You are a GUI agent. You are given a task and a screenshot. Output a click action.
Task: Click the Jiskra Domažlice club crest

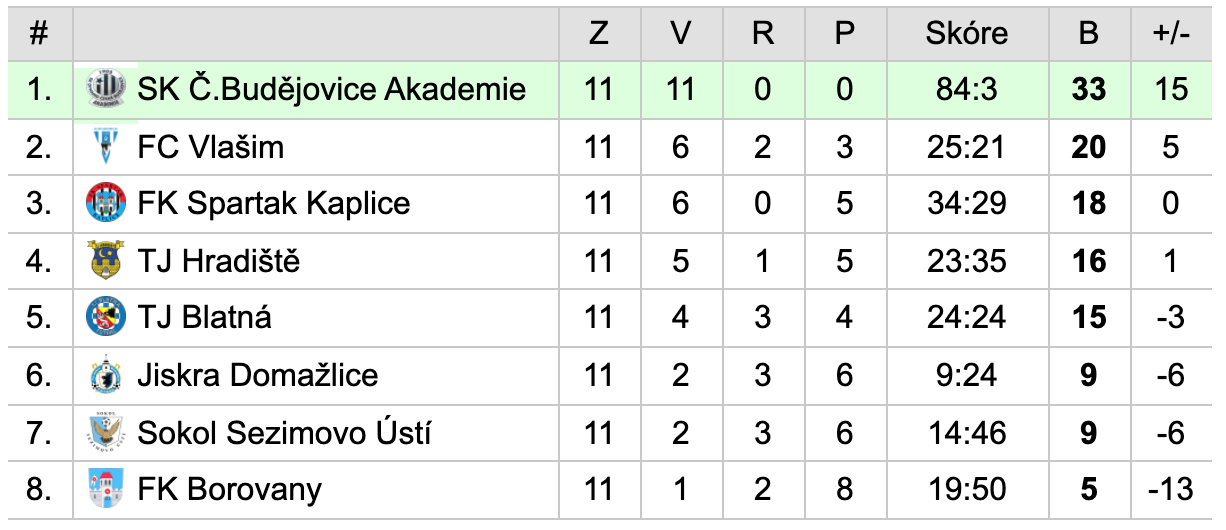click(105, 376)
